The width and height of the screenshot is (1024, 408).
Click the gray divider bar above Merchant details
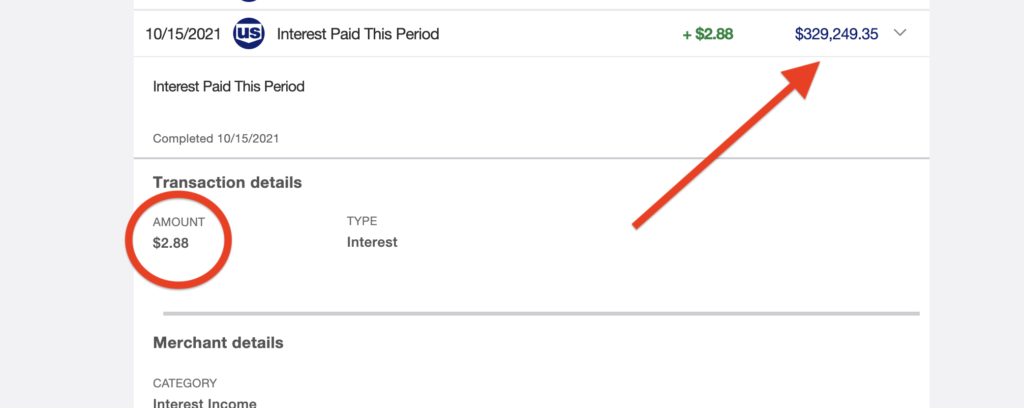540,314
